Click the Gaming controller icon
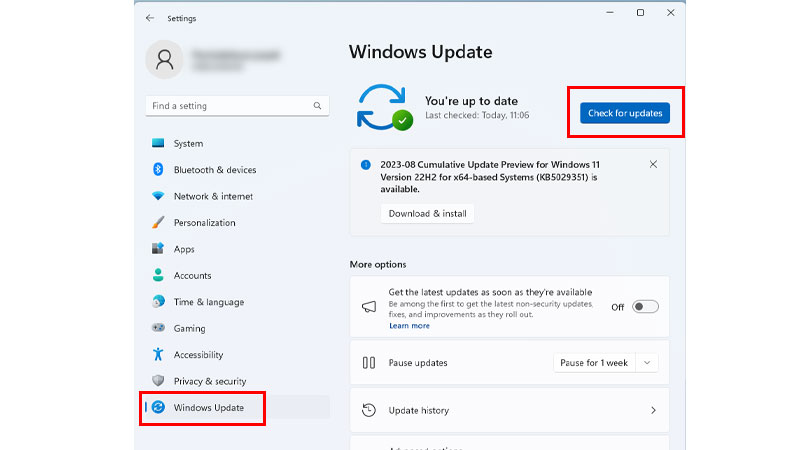The height and width of the screenshot is (450, 800). pos(158,328)
